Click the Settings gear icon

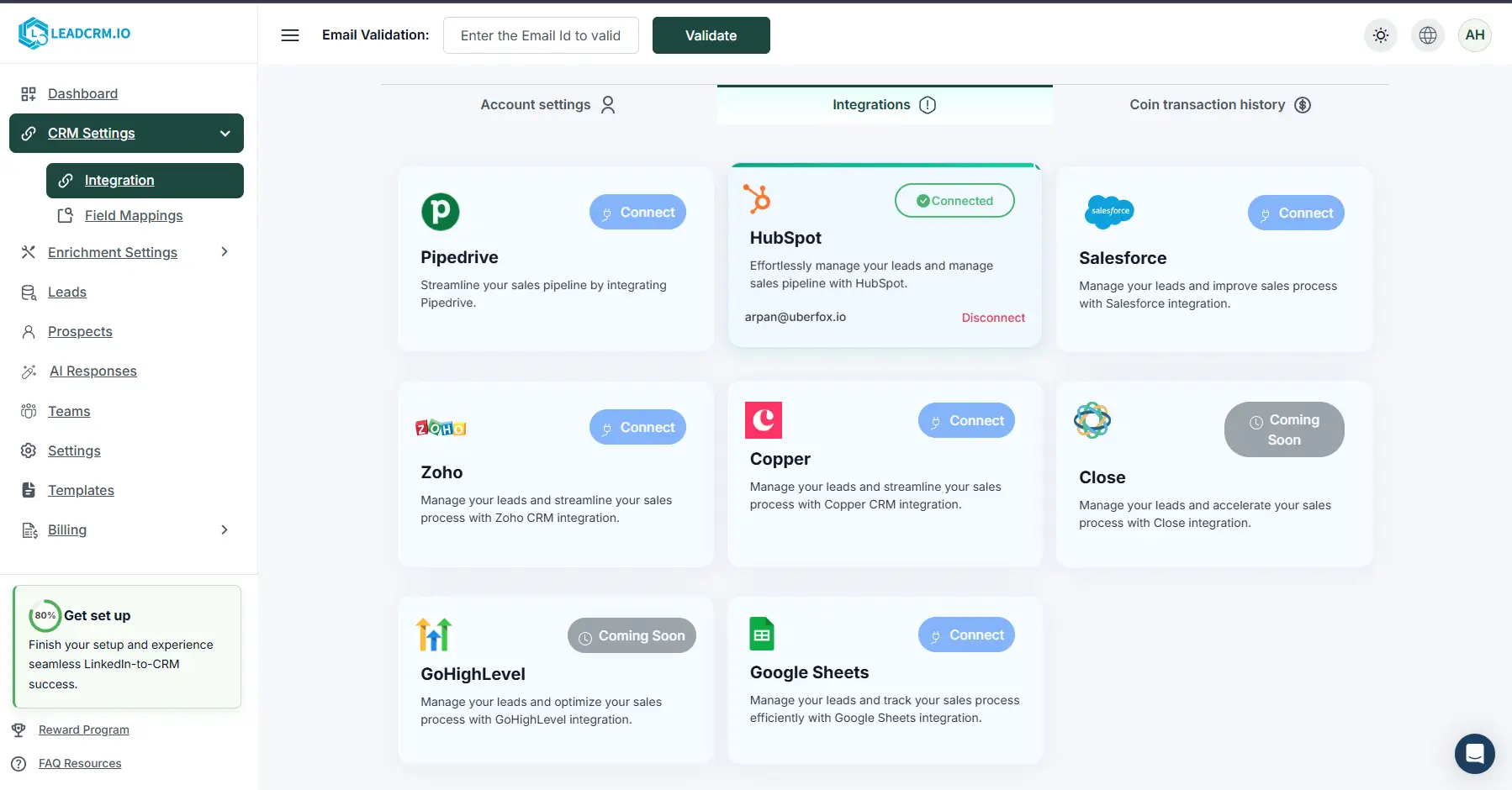click(29, 450)
